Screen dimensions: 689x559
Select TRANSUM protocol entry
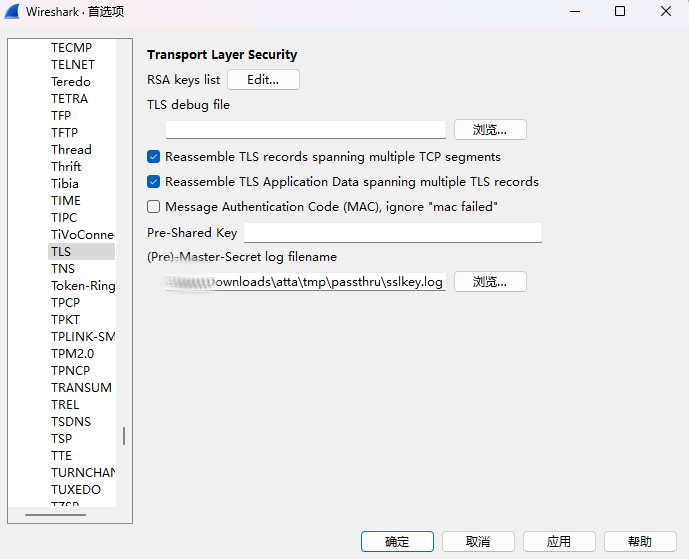[81, 388]
